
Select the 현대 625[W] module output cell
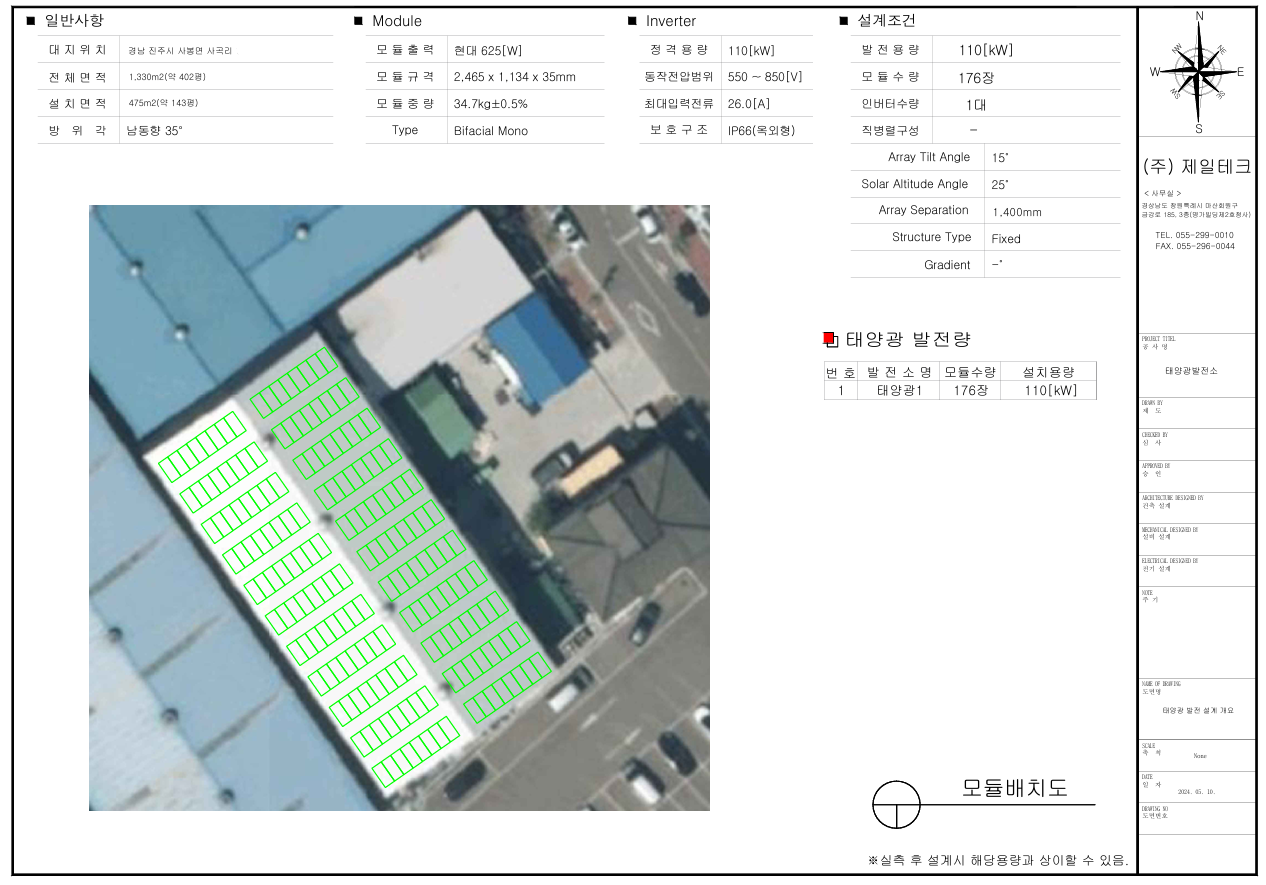point(488,50)
